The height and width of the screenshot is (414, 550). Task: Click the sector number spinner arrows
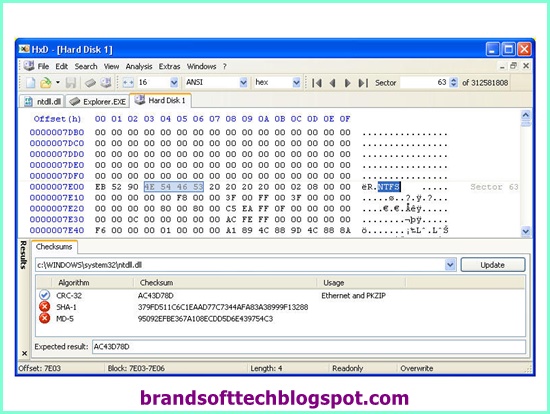tap(454, 82)
